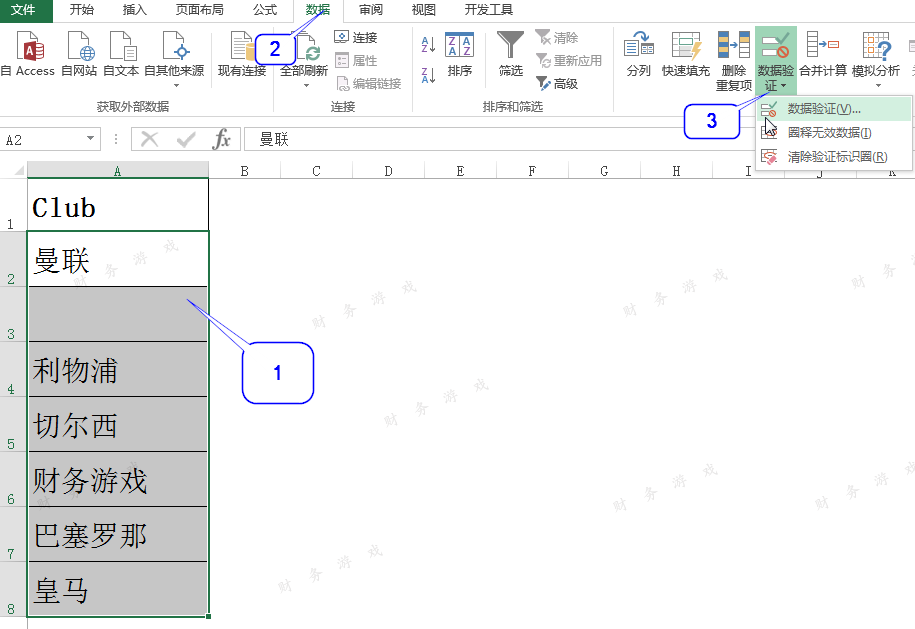This screenshot has height=629, width=915.
Task: Click the Select All corner triangle
Action: [18, 170]
